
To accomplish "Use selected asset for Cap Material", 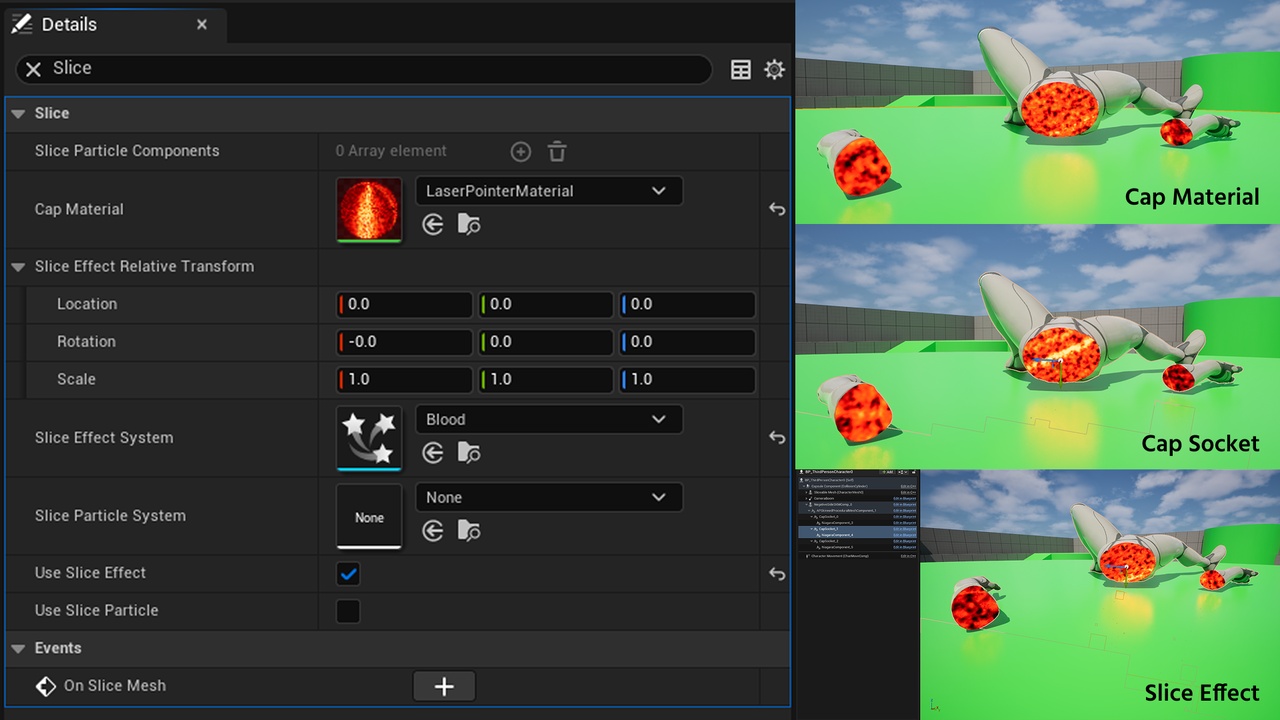I will click(x=433, y=225).
